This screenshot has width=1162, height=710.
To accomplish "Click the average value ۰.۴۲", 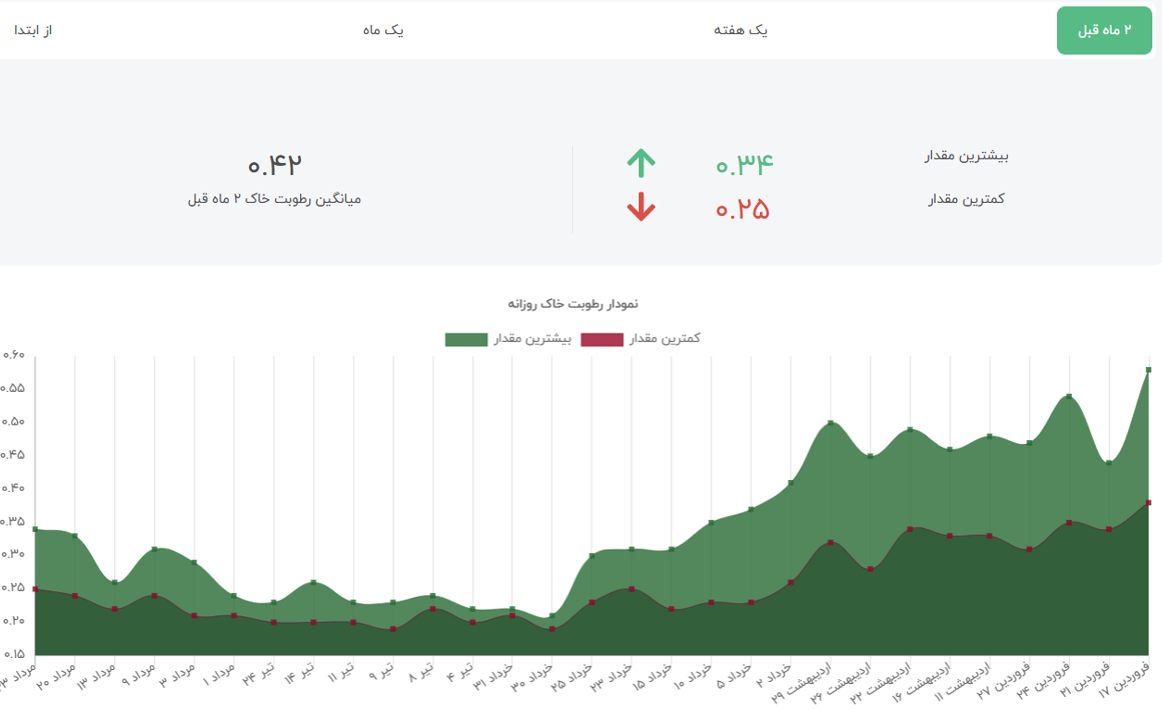I will point(274,165).
